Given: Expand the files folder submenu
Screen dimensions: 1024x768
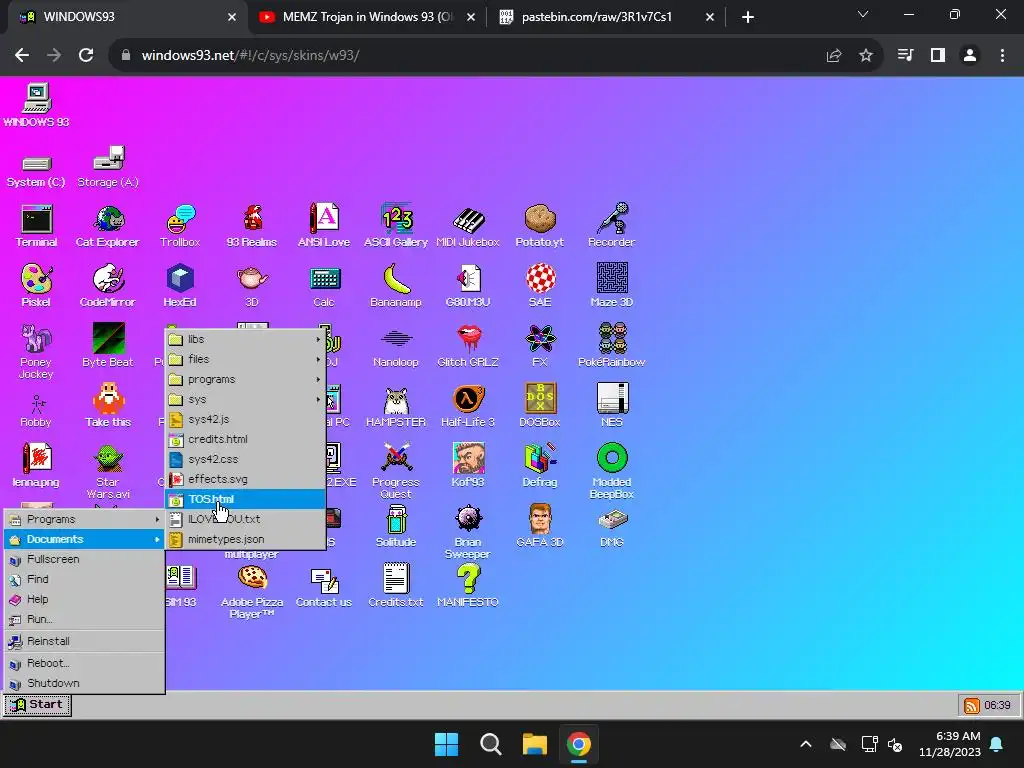Looking at the screenshot, I should pyautogui.click(x=246, y=359).
